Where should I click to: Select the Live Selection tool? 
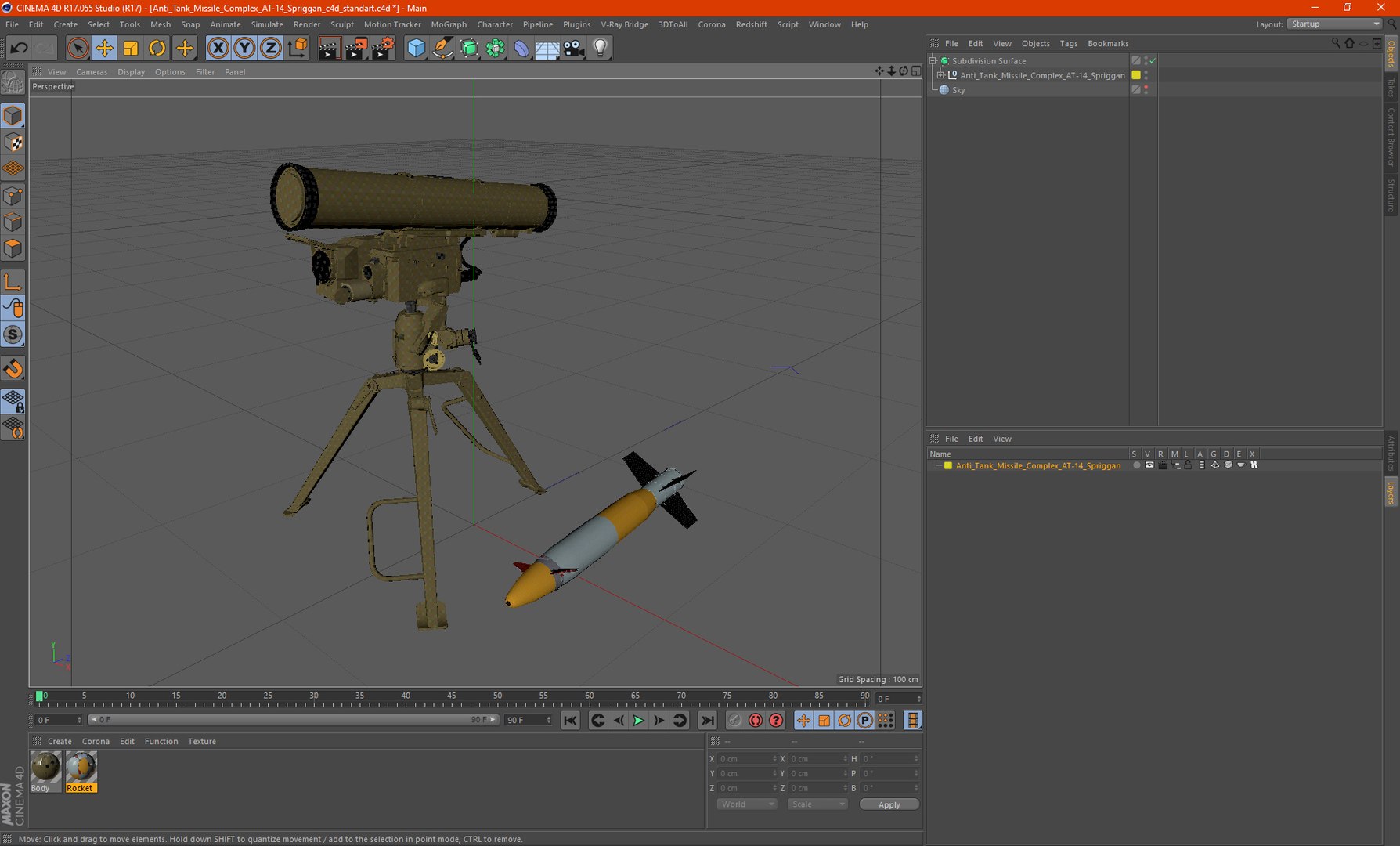pyautogui.click(x=78, y=48)
